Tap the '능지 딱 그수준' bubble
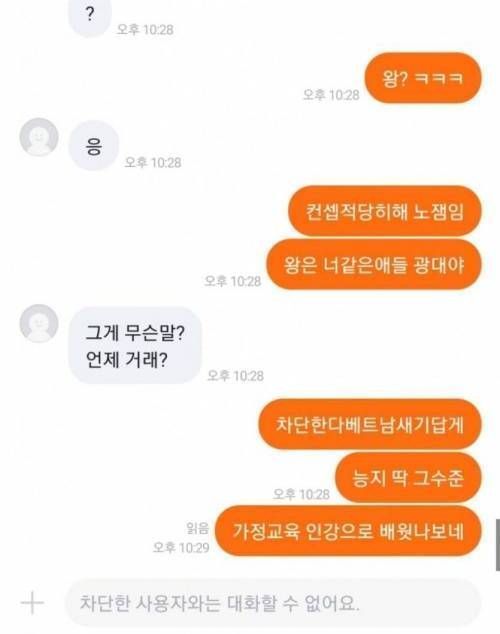This screenshot has height=634, width=500. (408, 478)
